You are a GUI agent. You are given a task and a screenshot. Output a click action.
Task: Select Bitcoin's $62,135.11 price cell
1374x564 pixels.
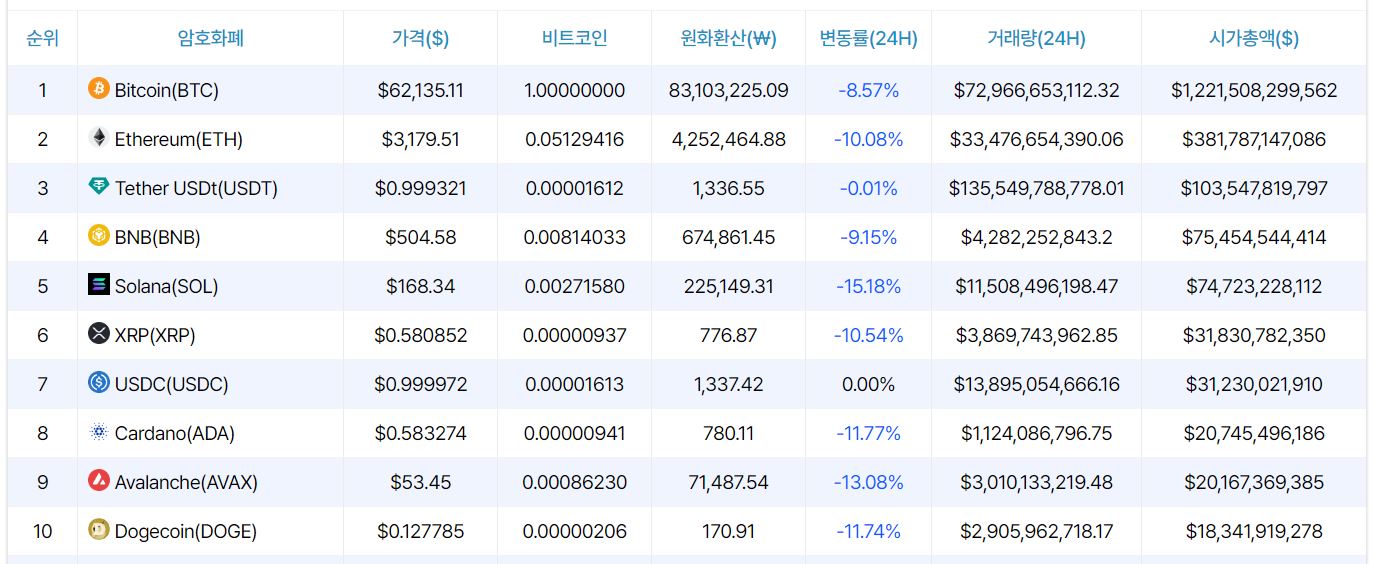point(420,90)
